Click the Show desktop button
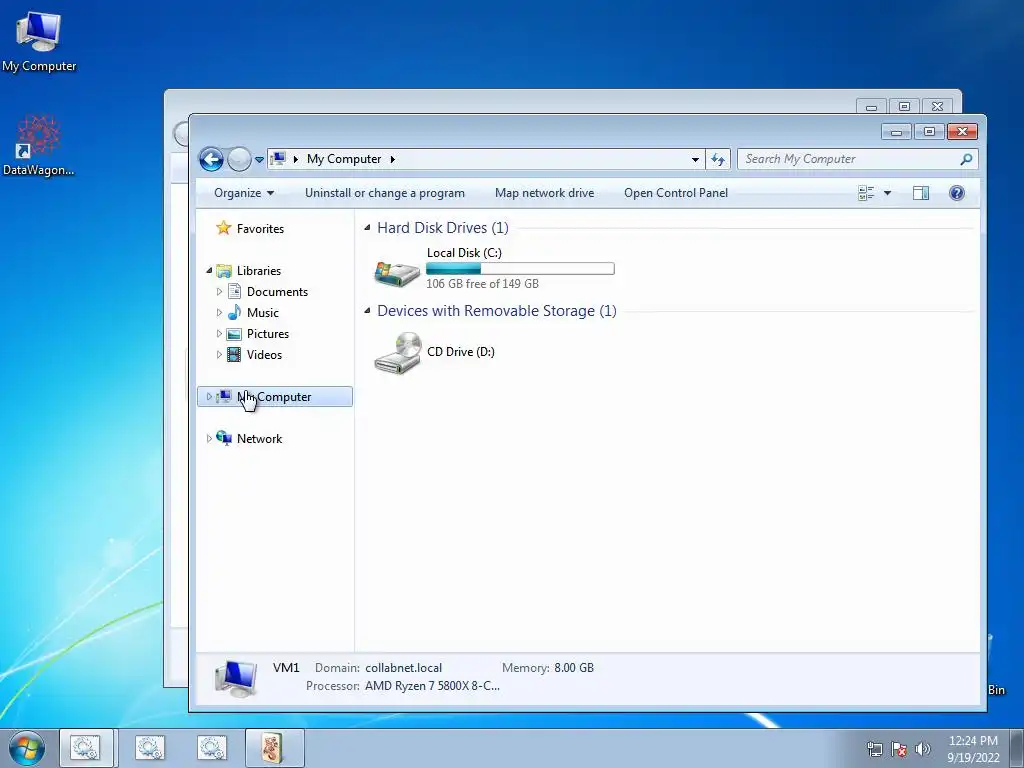This screenshot has height=768, width=1024. point(1017,748)
